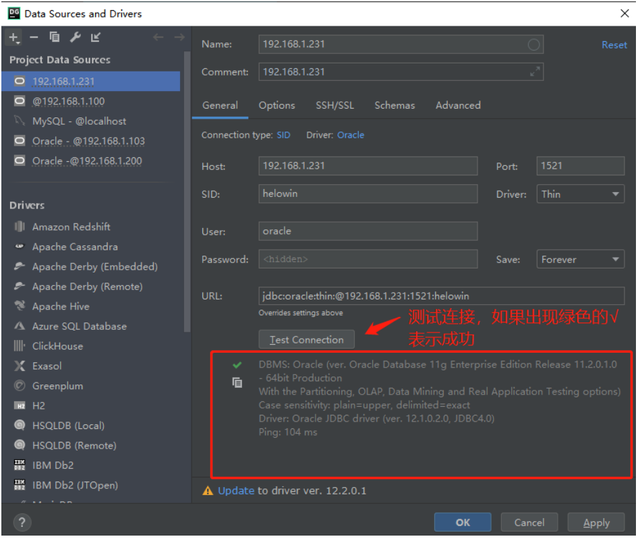
Task: Open color circle in Name field
Action: [533, 45]
